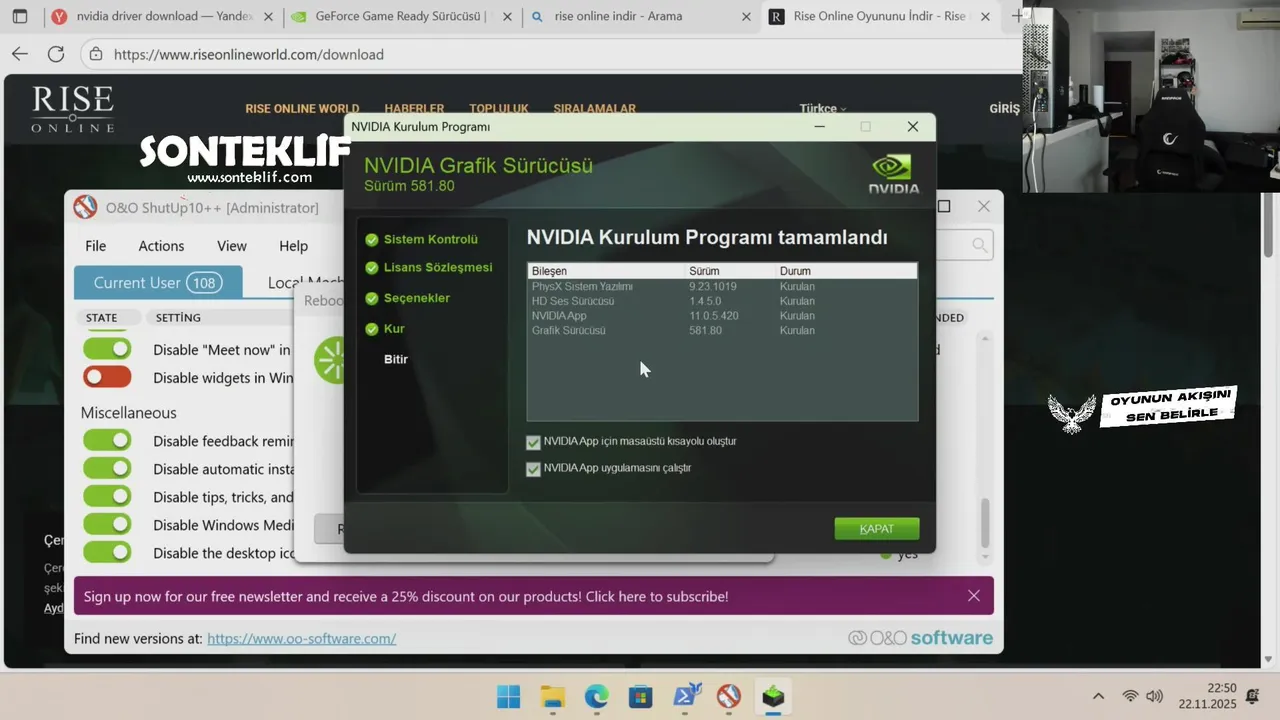Toggle the 'Disable the desktop icon' switch
The image size is (1280, 720).
(x=107, y=552)
